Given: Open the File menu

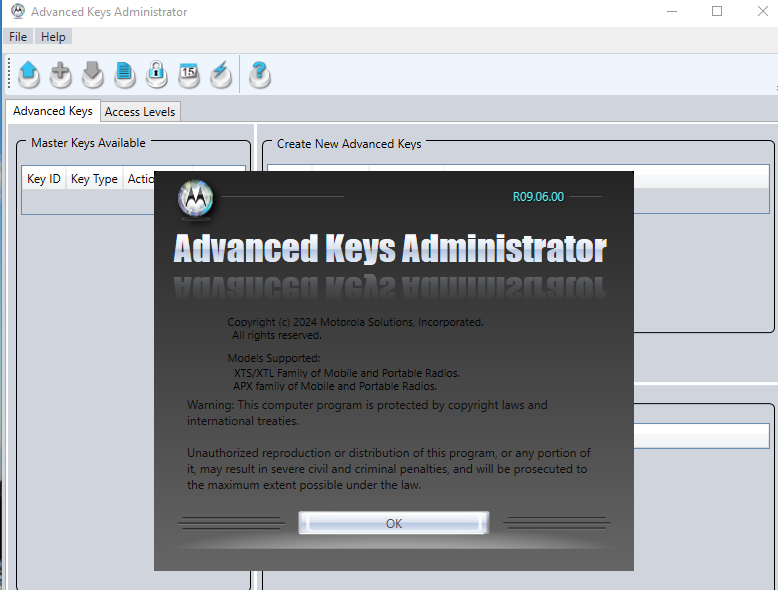Looking at the screenshot, I should point(18,37).
